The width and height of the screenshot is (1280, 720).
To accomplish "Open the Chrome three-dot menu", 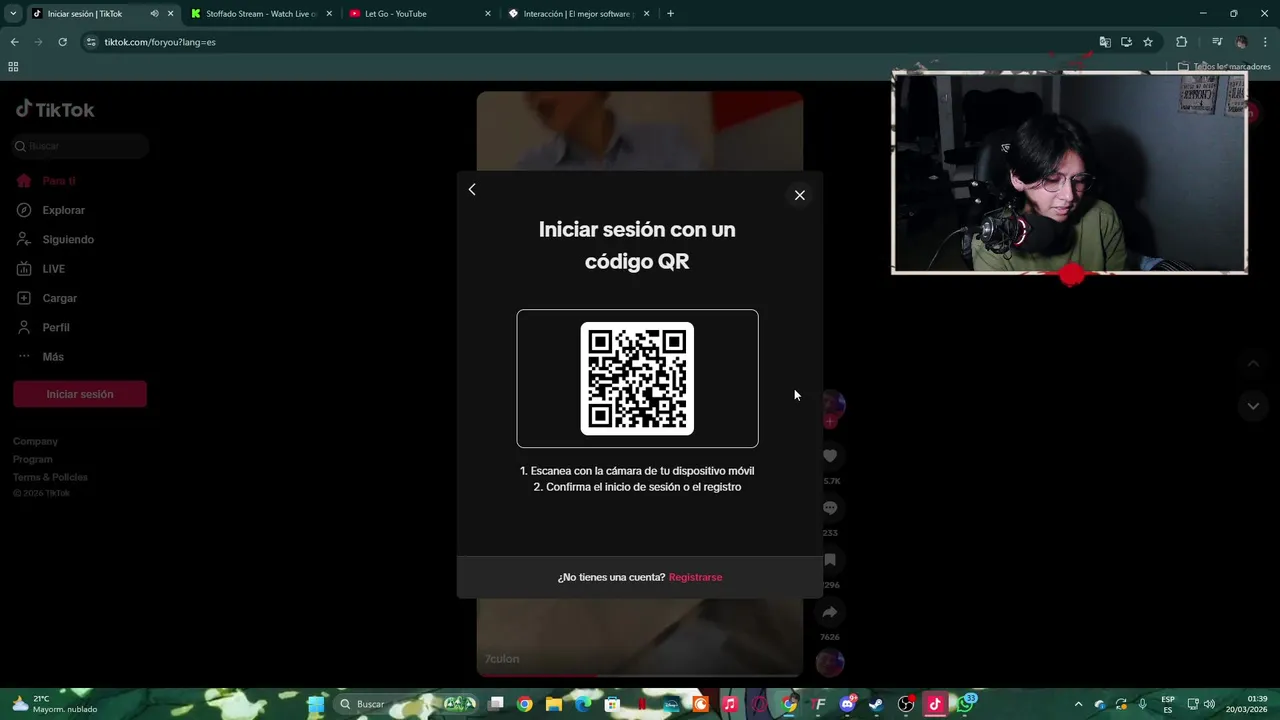I will click(x=1266, y=42).
